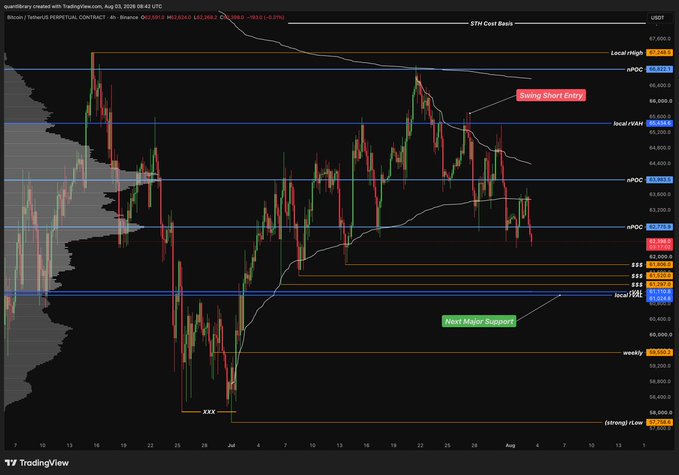Click the Aug label on the date axis

click(510, 445)
